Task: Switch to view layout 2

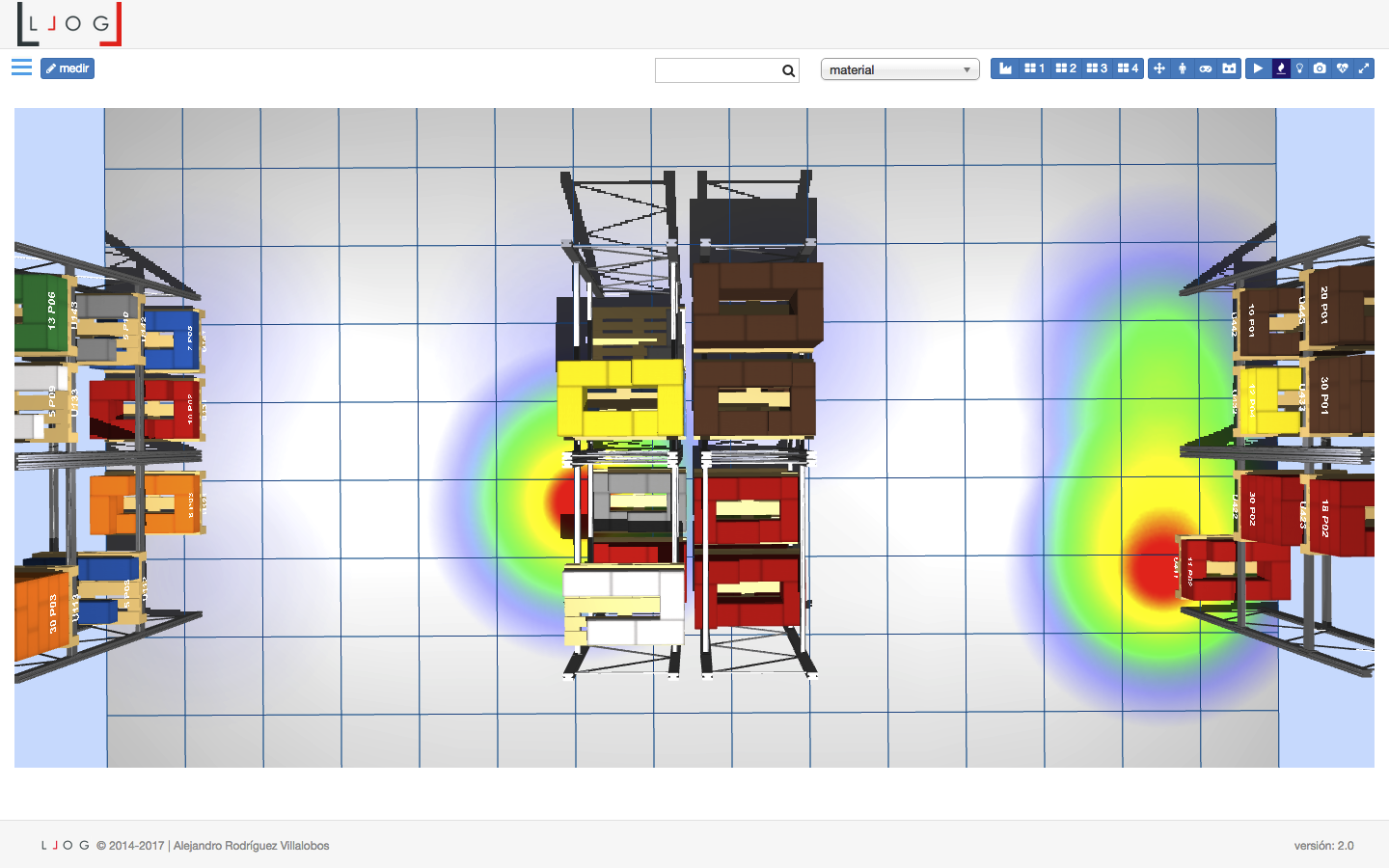Action: (1066, 68)
